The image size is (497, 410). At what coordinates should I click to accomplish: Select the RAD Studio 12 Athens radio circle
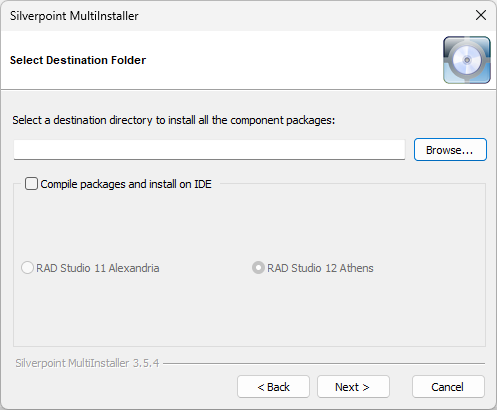coord(258,268)
